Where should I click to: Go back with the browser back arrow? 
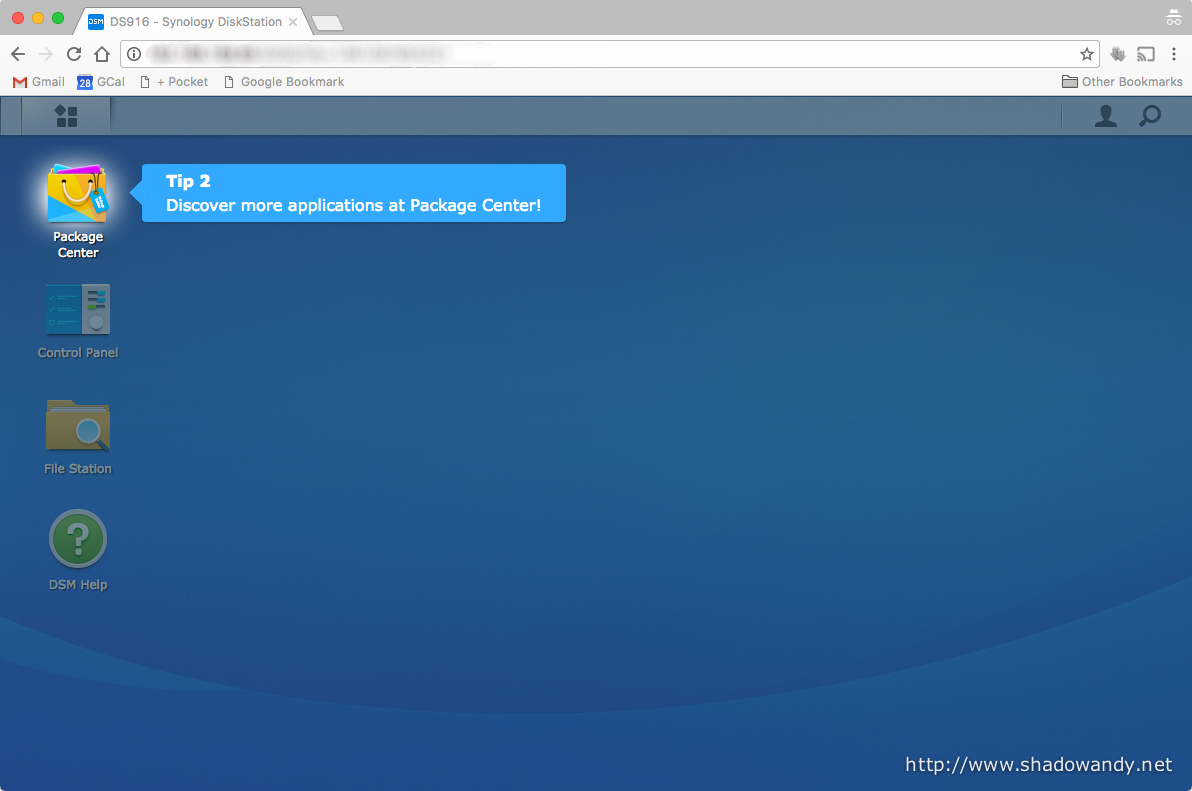[x=18, y=54]
